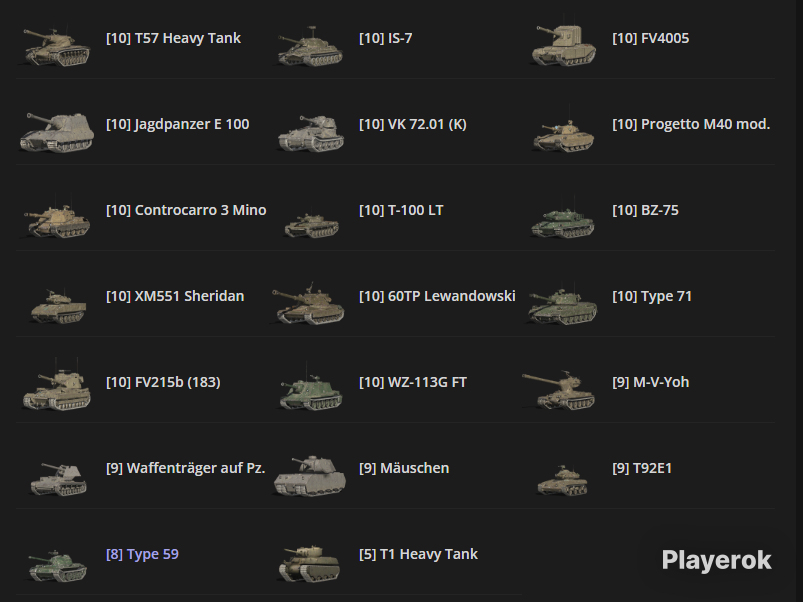The image size is (803, 602).
Task: Select the IS-7 tank image
Action: click(x=310, y=48)
